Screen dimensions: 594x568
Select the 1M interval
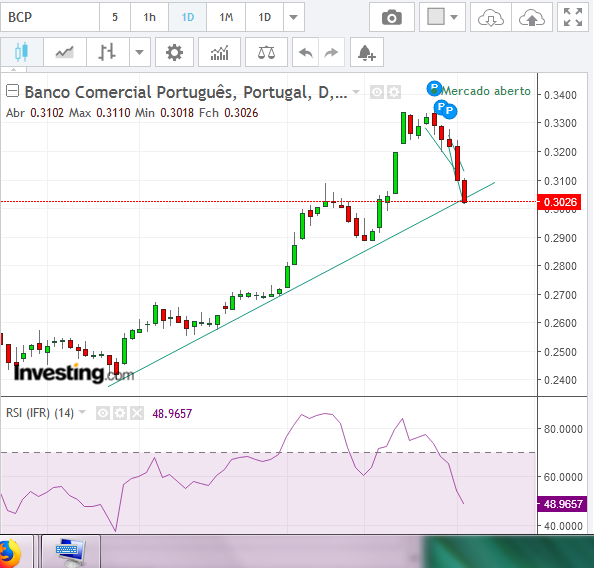[226, 17]
